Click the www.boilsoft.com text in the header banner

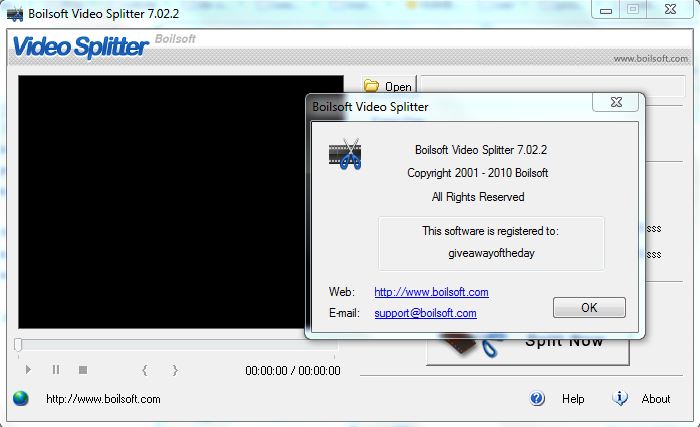pyautogui.click(x=650, y=59)
